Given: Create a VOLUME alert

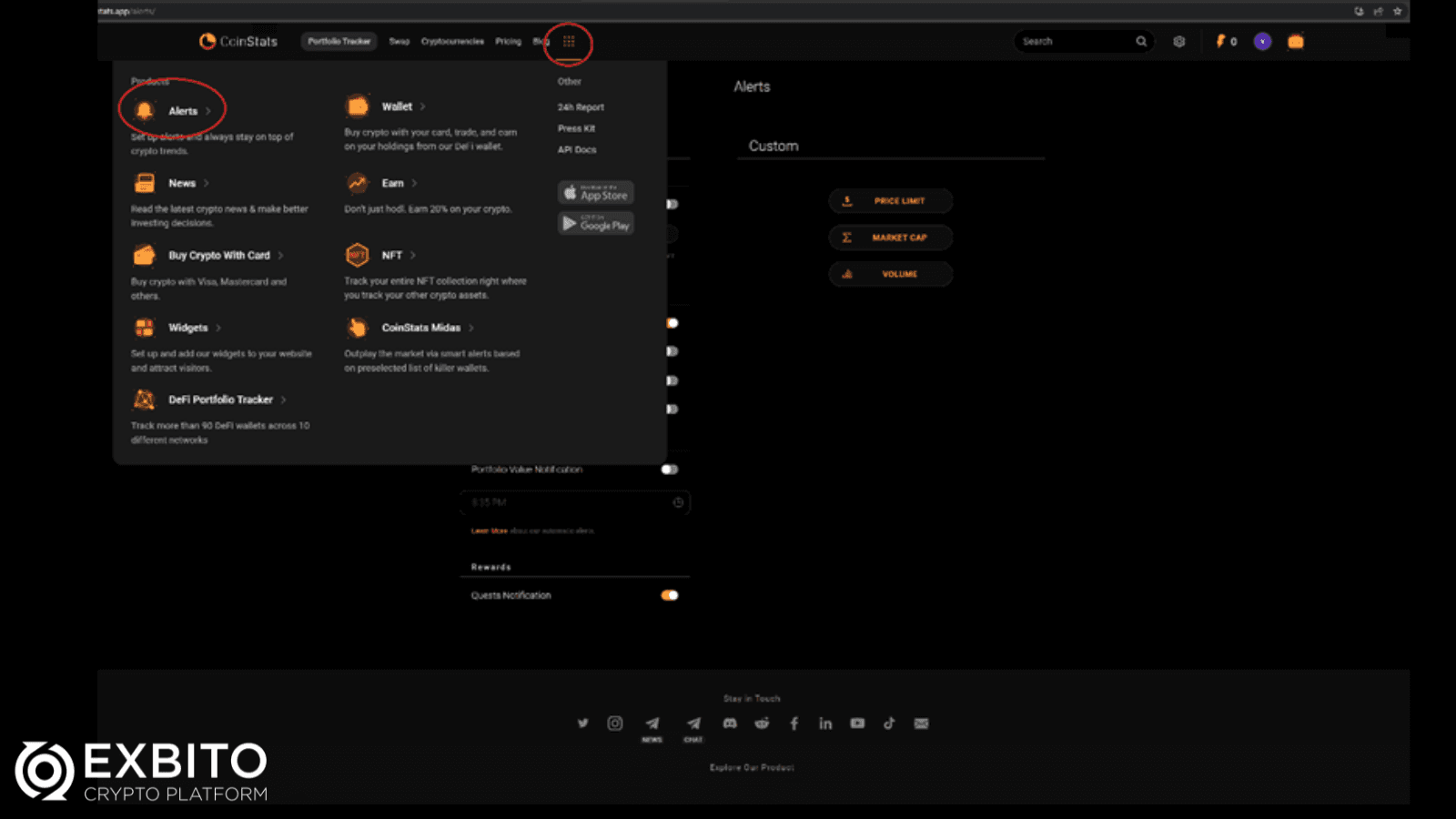Looking at the screenshot, I should point(891,274).
